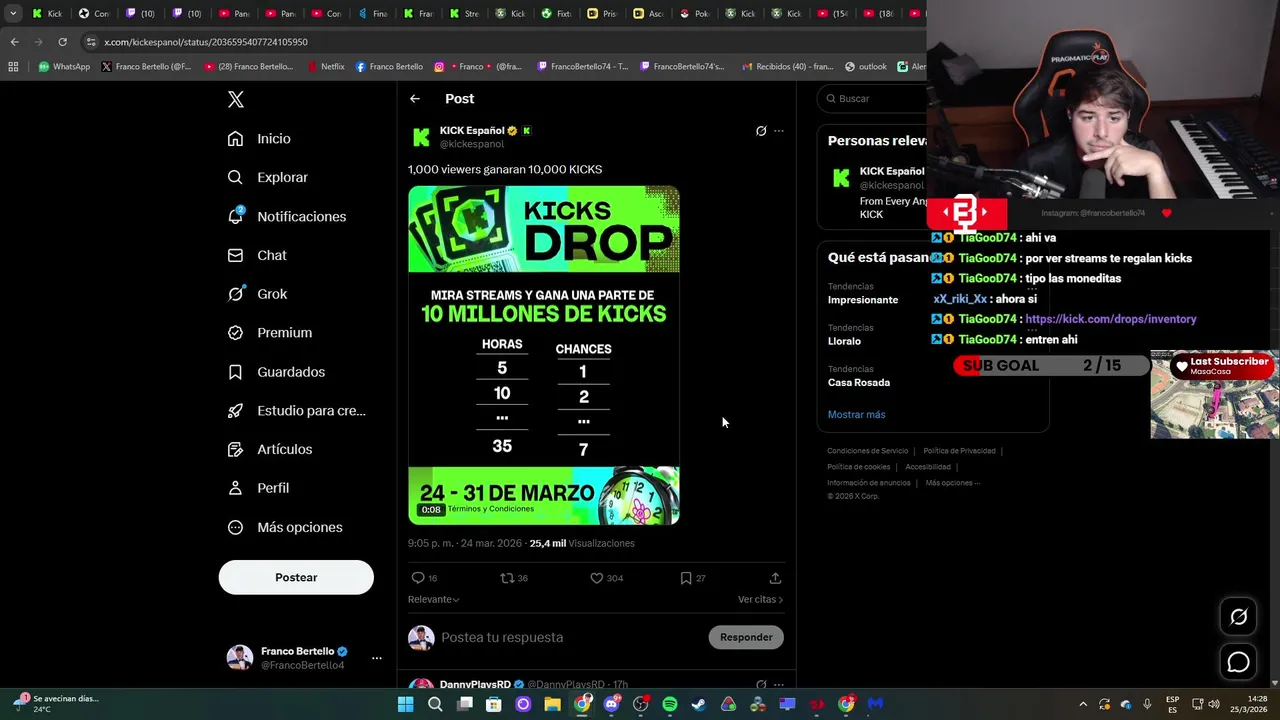
Task: Show hidden system tray icons
Action: tap(1083, 704)
